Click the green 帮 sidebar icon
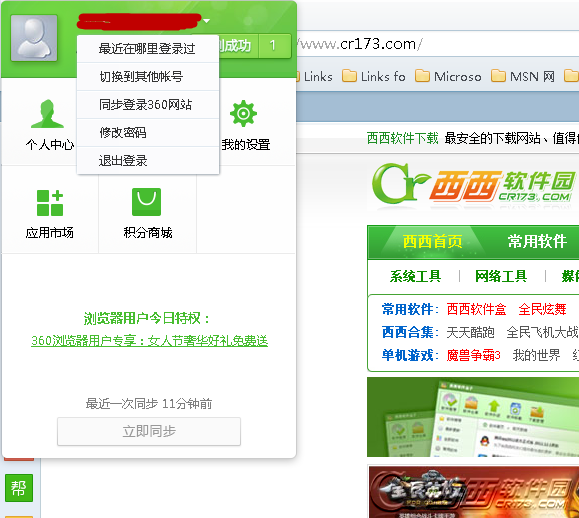 pos(19,488)
